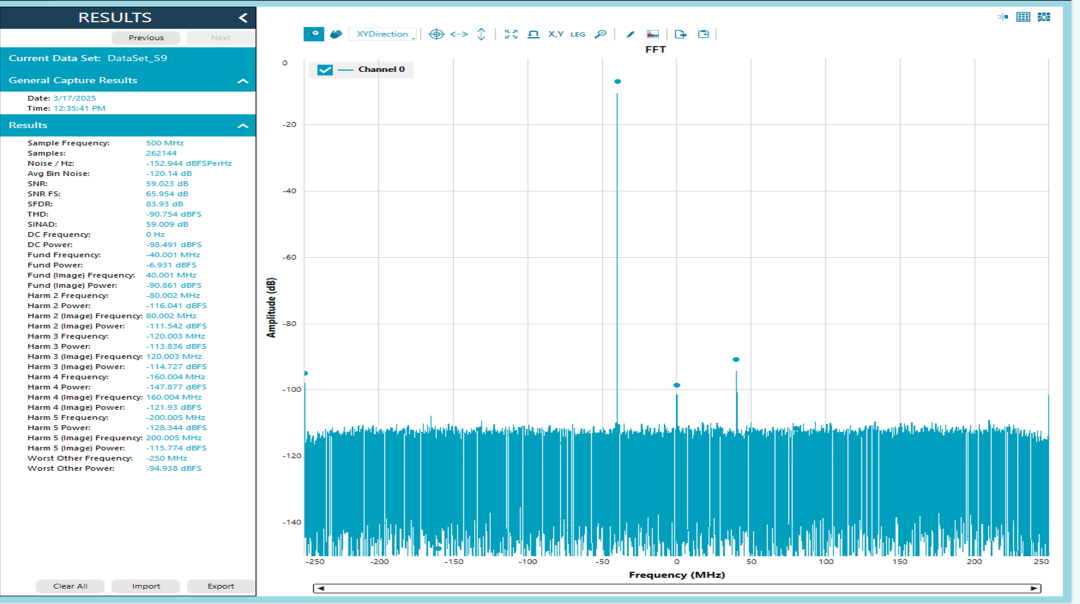Toggle the LEG legend button
This screenshot has height=604, width=1080.
(578, 34)
